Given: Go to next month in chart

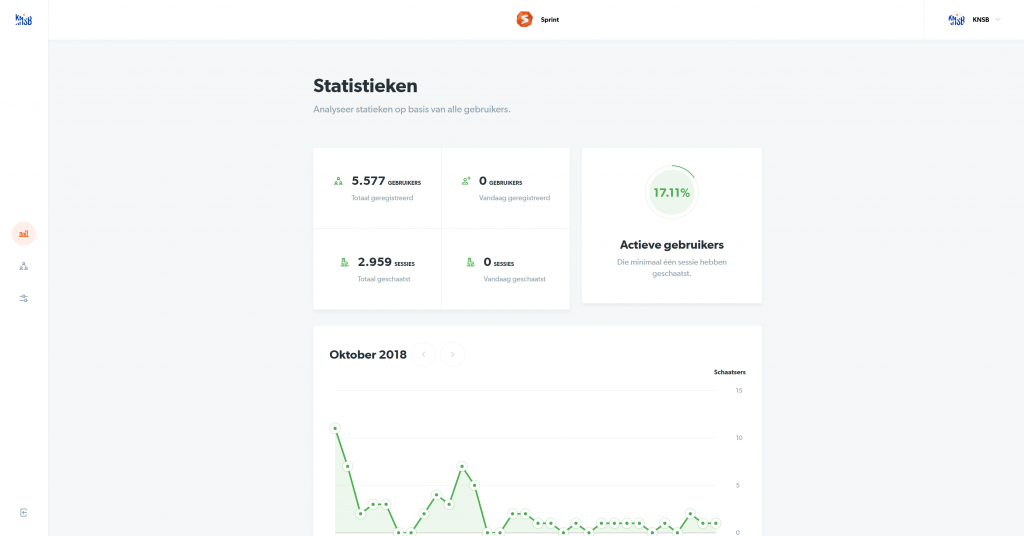Looking at the screenshot, I should click(453, 354).
